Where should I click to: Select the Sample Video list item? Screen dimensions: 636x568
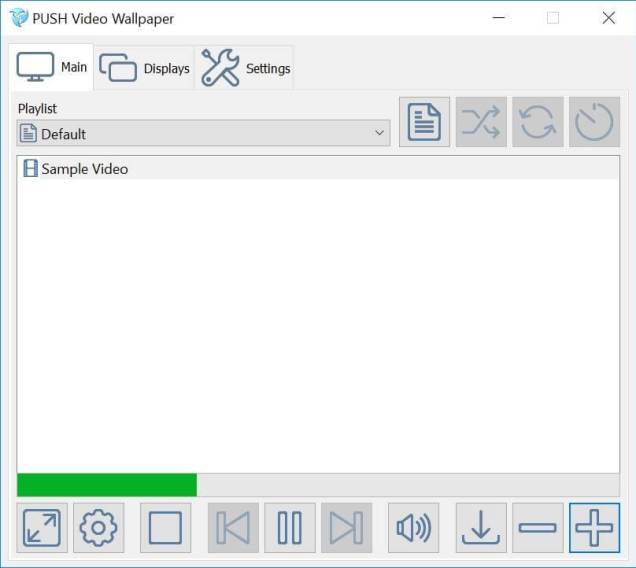318,169
